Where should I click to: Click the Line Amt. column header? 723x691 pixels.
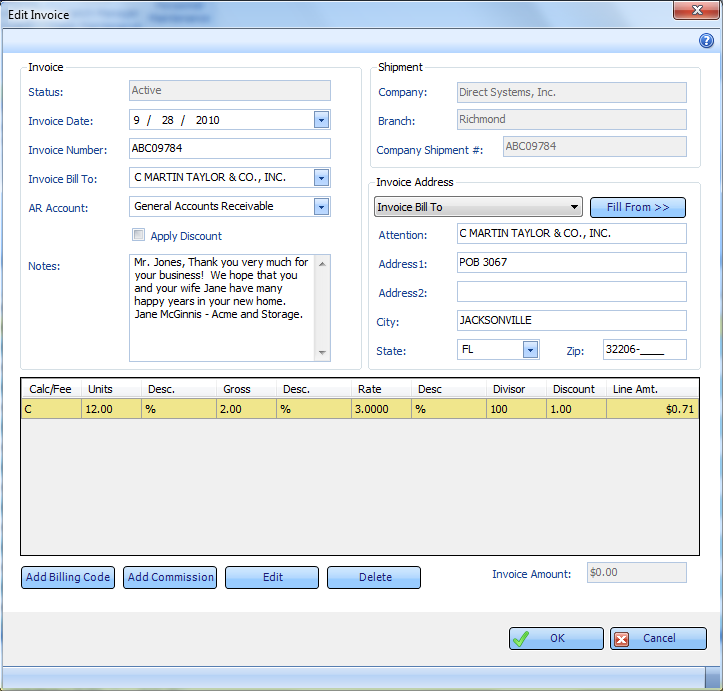651,389
